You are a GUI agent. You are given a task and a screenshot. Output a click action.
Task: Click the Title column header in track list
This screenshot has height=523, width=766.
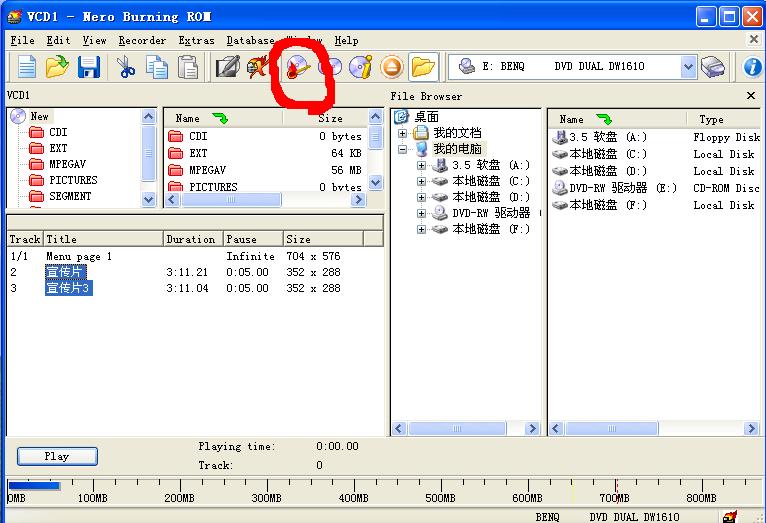pos(103,239)
